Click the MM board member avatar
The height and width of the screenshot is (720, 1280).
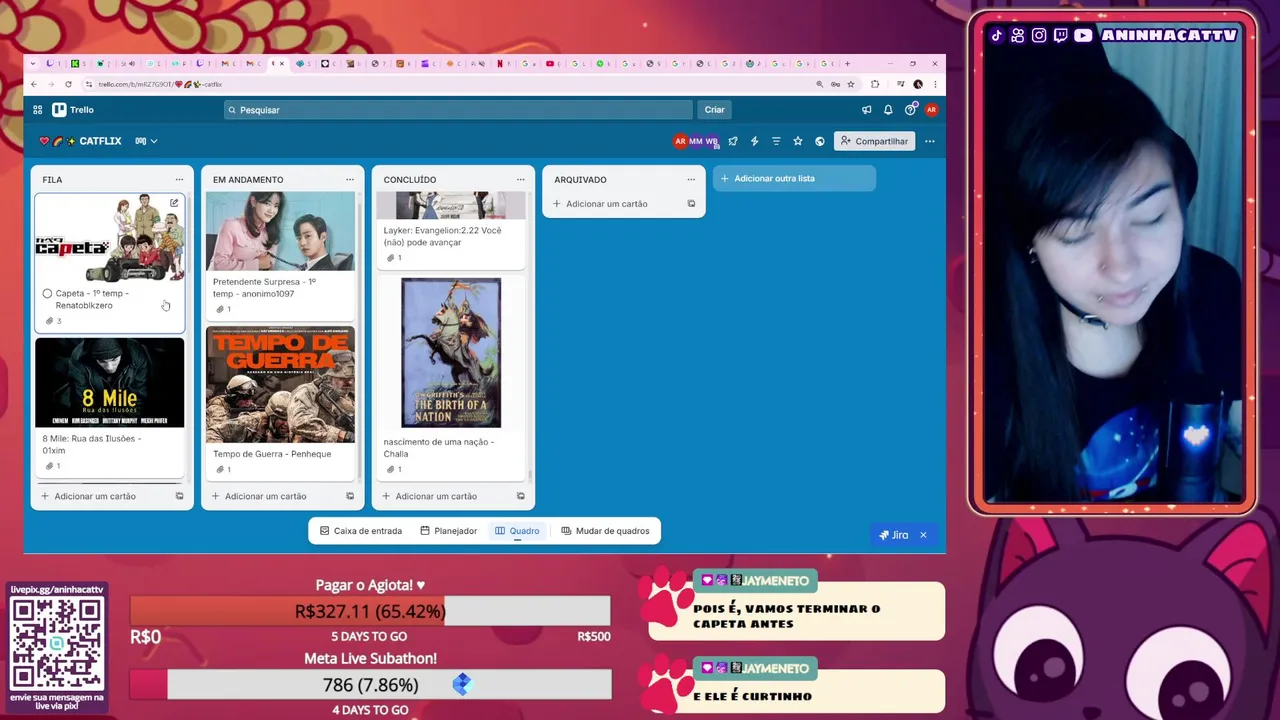pyautogui.click(x=696, y=141)
